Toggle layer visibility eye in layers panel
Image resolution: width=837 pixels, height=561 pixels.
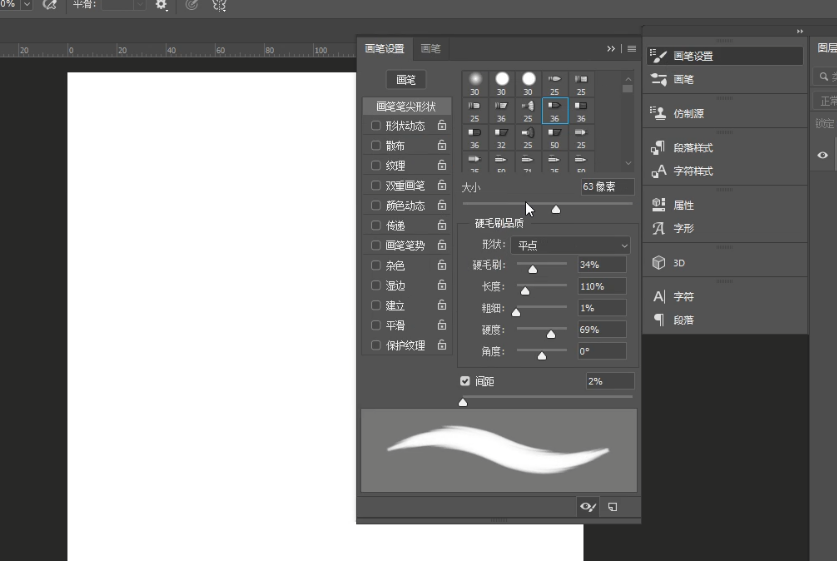pyautogui.click(x=823, y=155)
